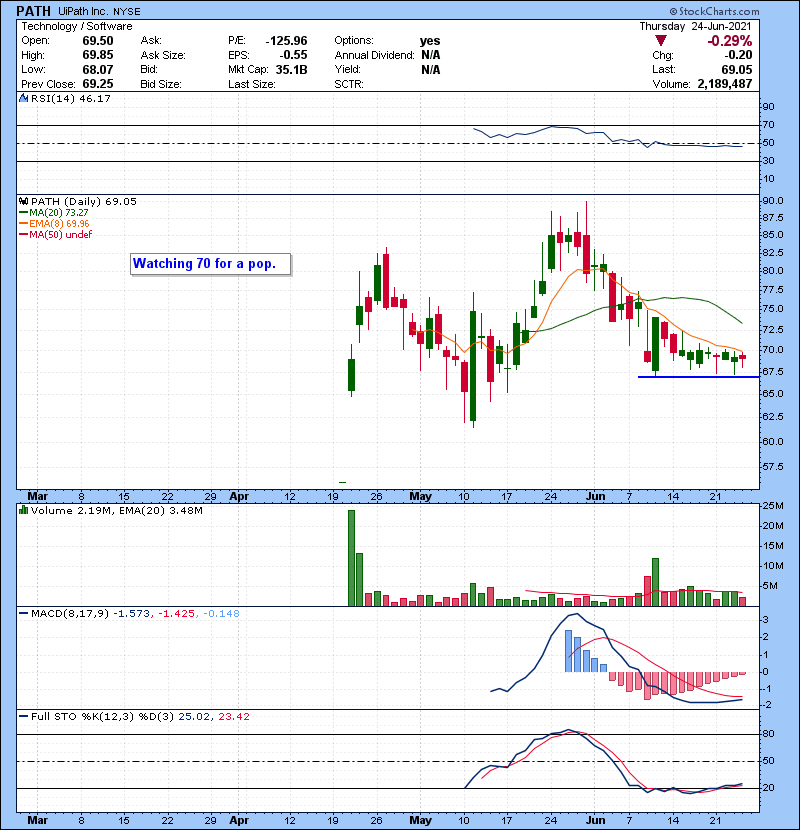Click the Chg value -0.20
Image resolution: width=800 pixels, height=830 pixels.
[738, 55]
